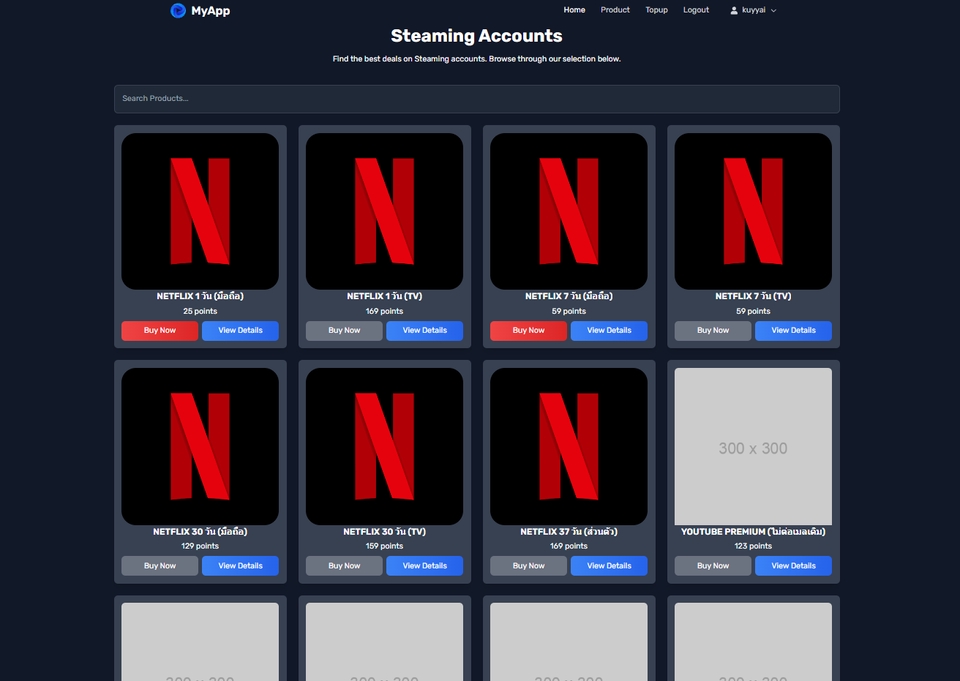The width and height of the screenshot is (960, 681).
Task: Click the 300 x 300 placeholder of YOUTUBE PREMIUM
Action: coord(753,446)
